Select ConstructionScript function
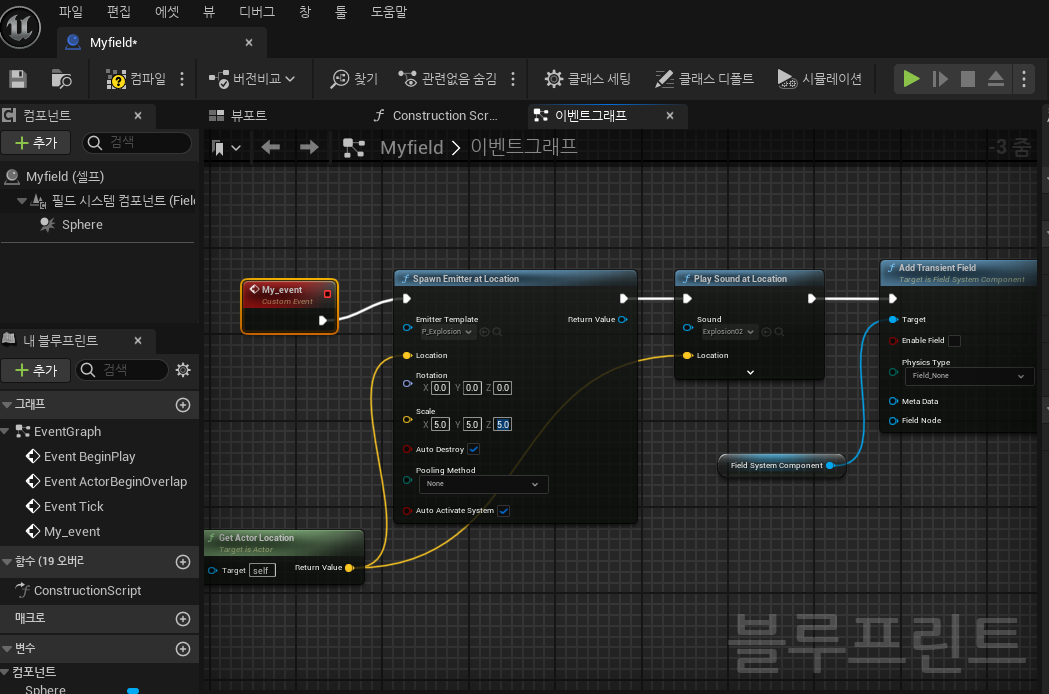This screenshot has height=694, width=1049. pyautogui.click(x=87, y=590)
